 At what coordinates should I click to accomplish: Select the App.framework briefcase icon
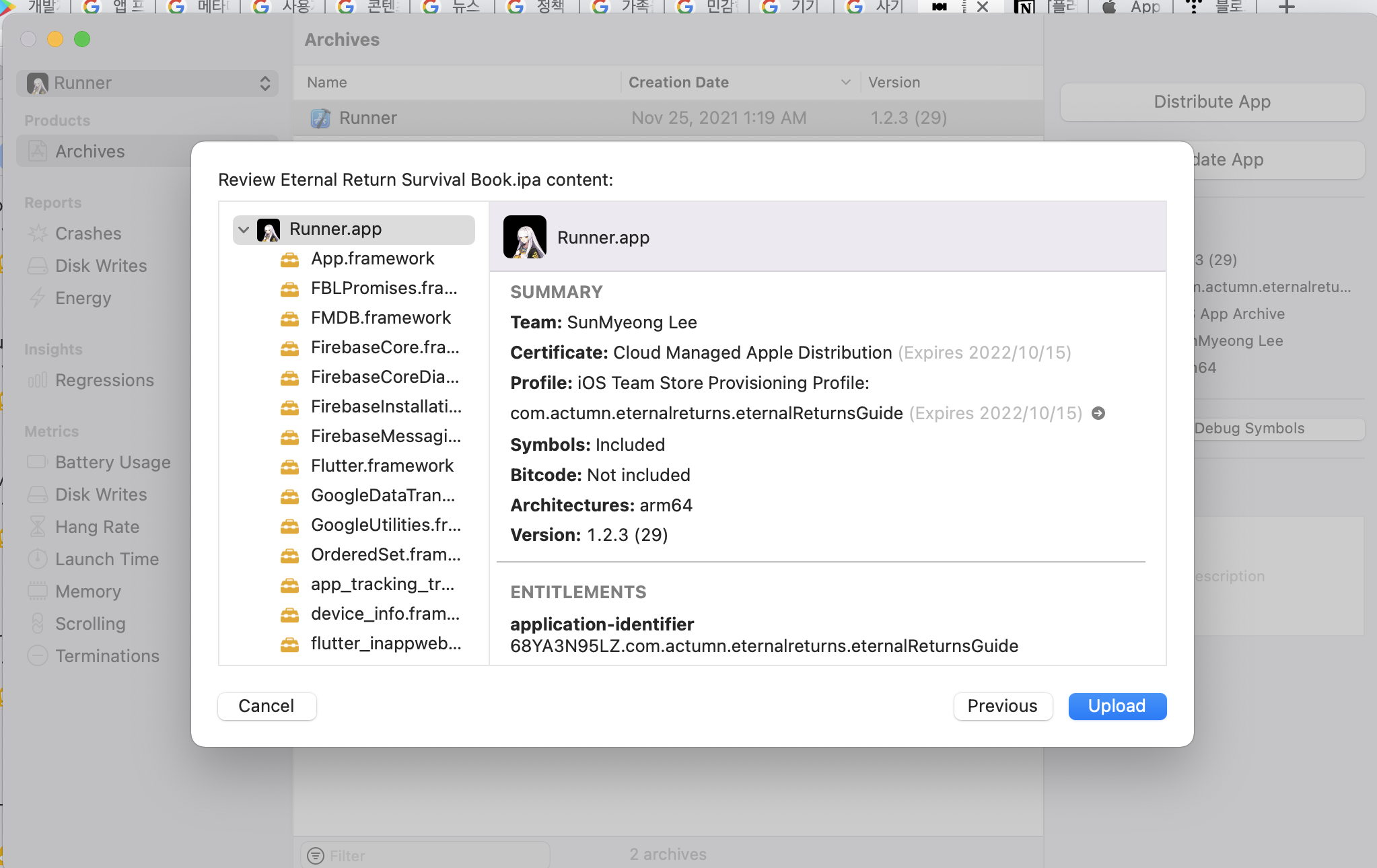289,259
